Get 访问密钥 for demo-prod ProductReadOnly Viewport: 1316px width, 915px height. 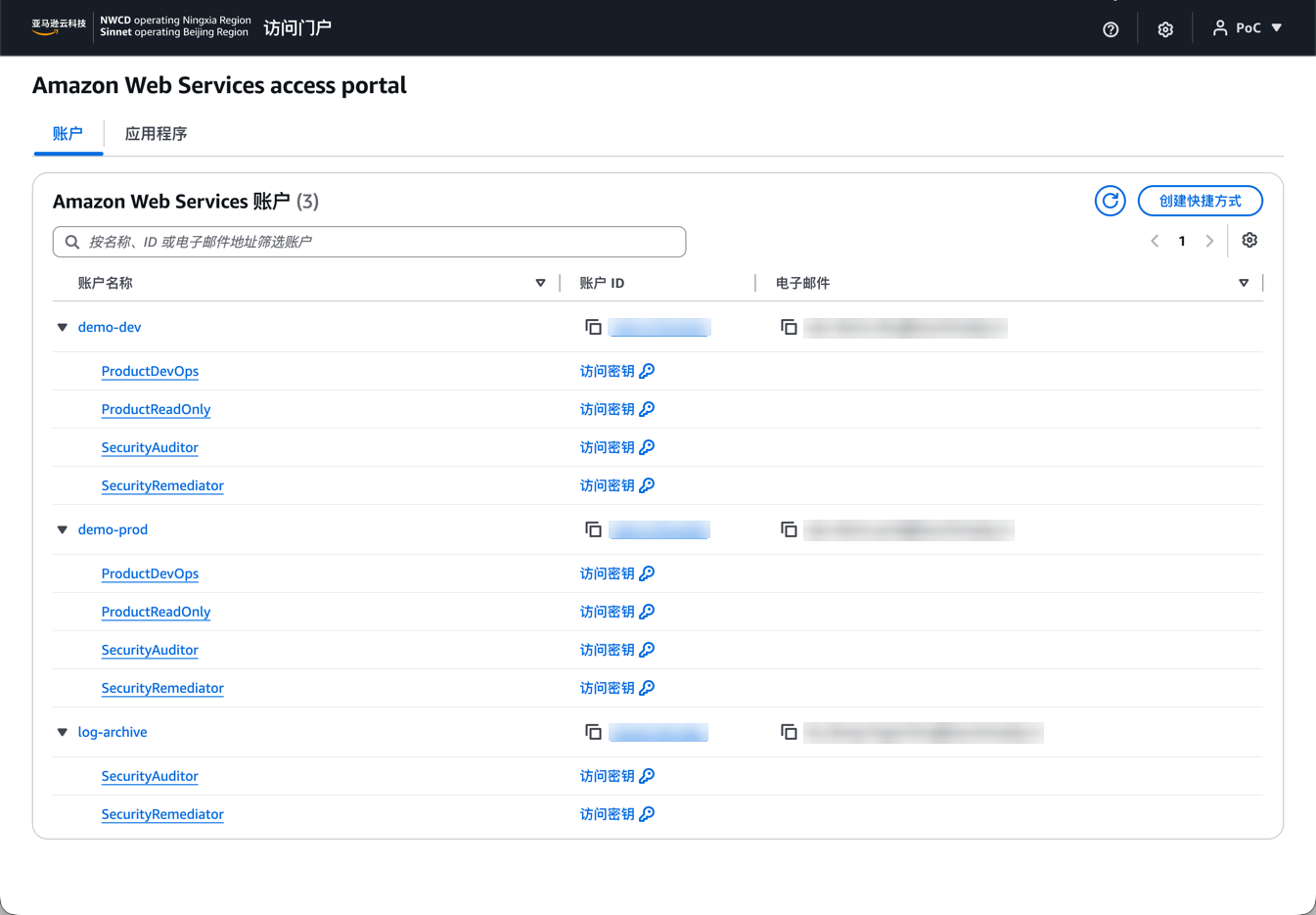pos(617,612)
